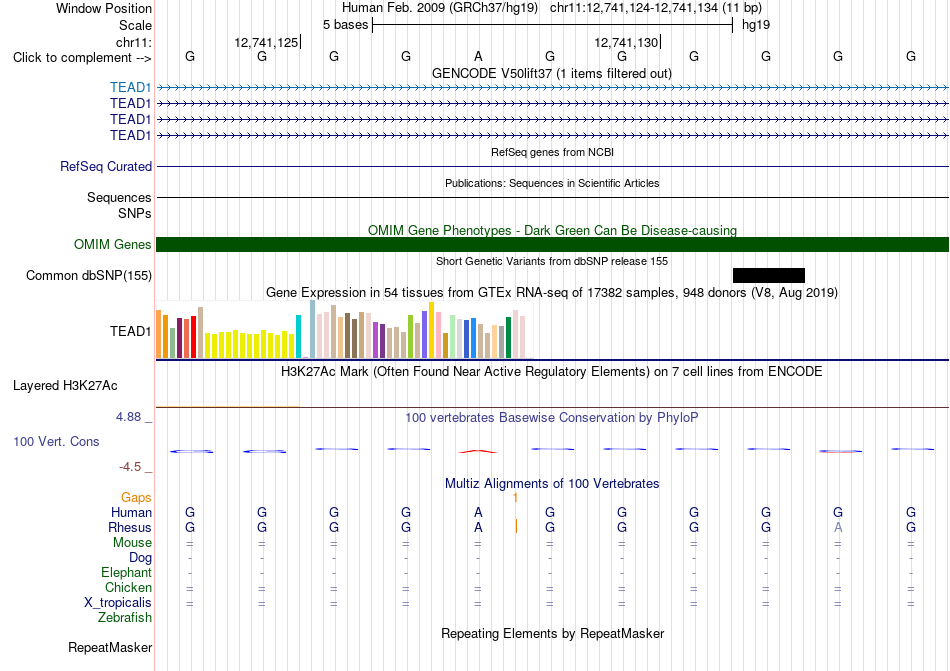Image resolution: width=950 pixels, height=671 pixels.
Task: Click the dark green OMIM Genes bar
Action: pyautogui.click(x=552, y=245)
